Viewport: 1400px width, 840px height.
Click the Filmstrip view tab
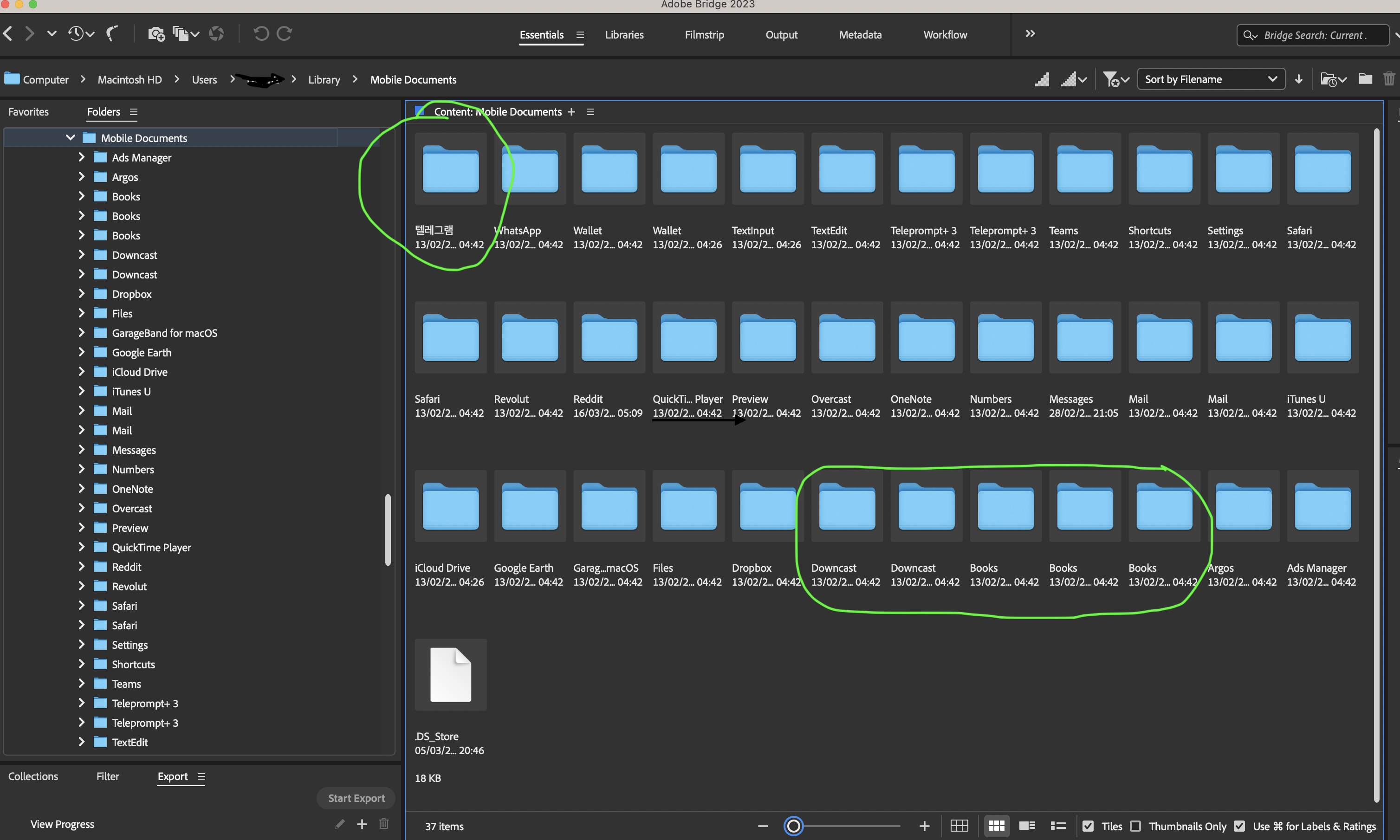pos(705,35)
